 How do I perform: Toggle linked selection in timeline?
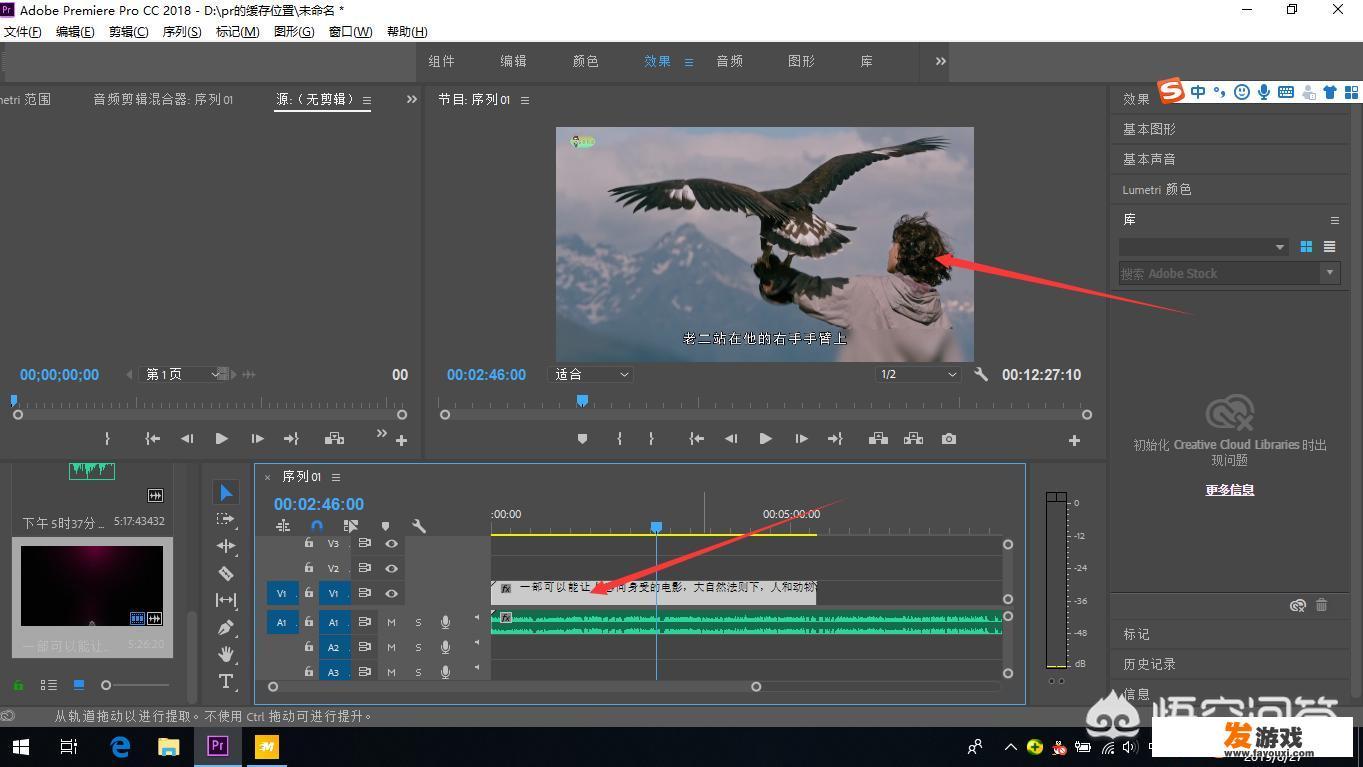click(x=351, y=526)
